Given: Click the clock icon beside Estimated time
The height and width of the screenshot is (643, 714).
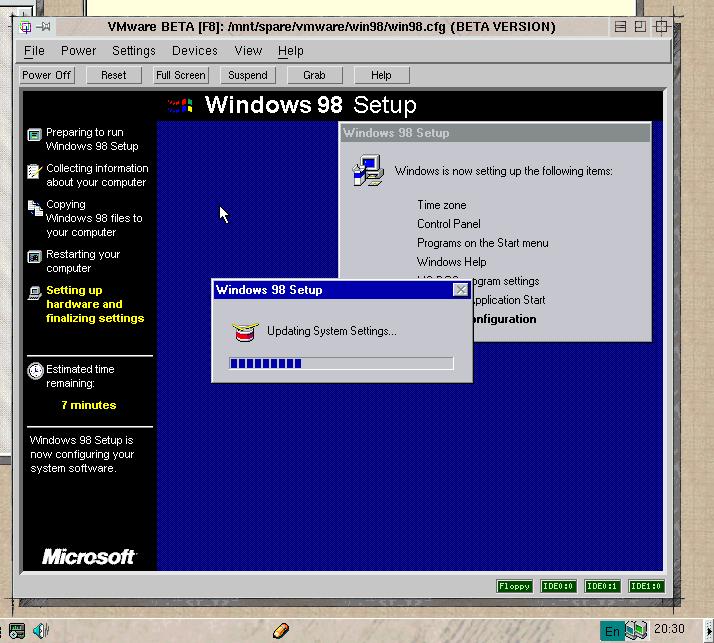Looking at the screenshot, I should tap(35, 370).
